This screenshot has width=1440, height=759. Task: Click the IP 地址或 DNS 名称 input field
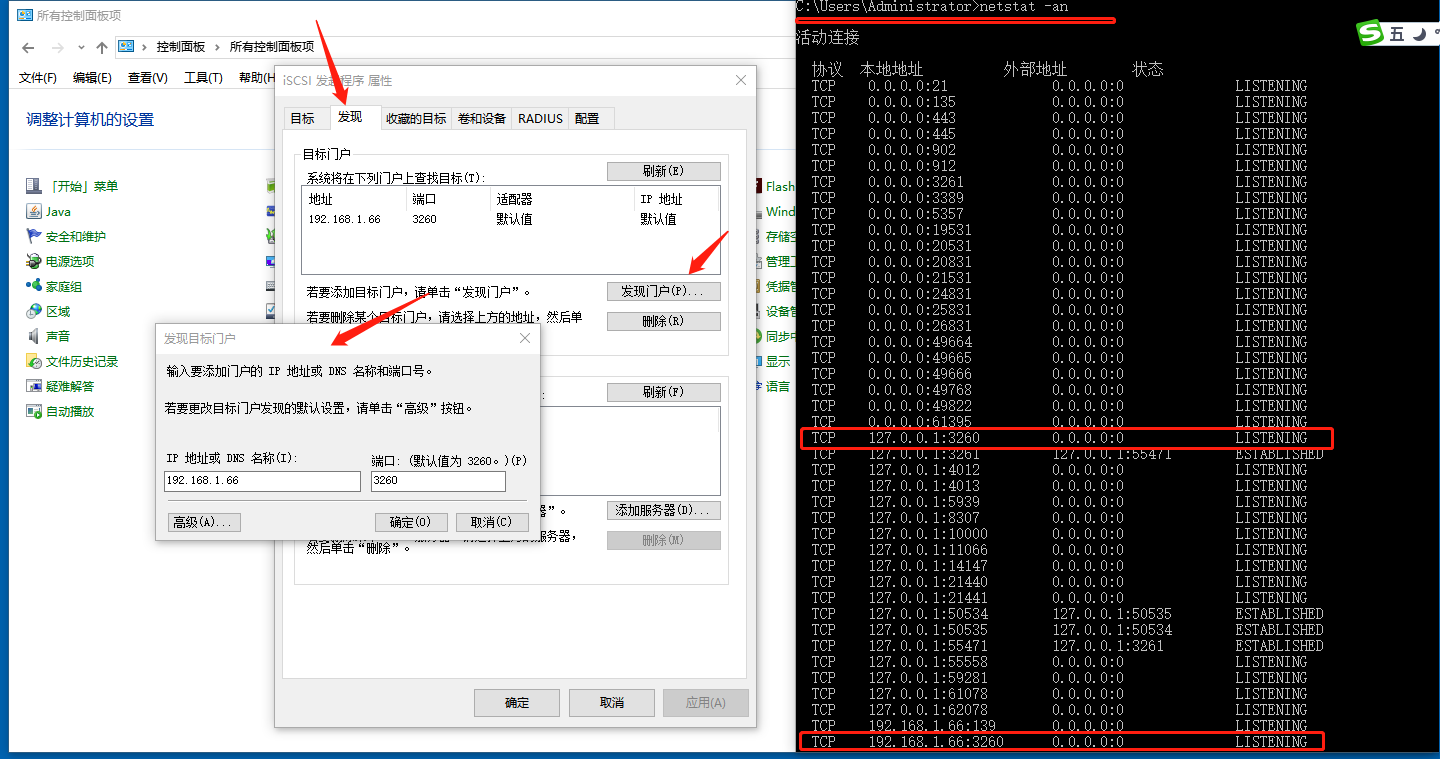[x=262, y=481]
